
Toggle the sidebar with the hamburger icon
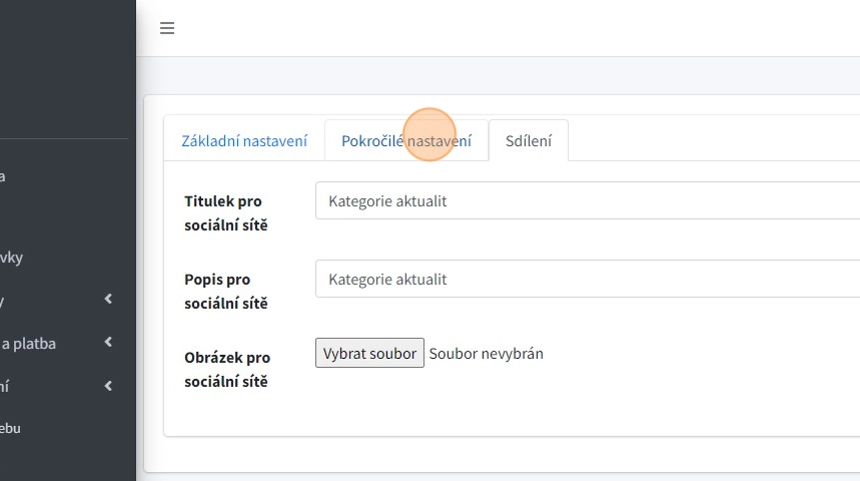coord(167,28)
